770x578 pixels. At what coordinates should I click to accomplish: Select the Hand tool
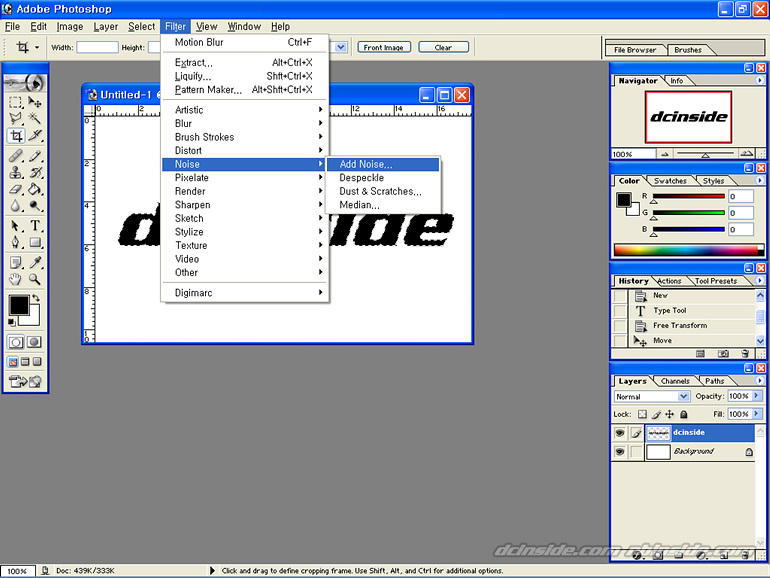coord(15,279)
